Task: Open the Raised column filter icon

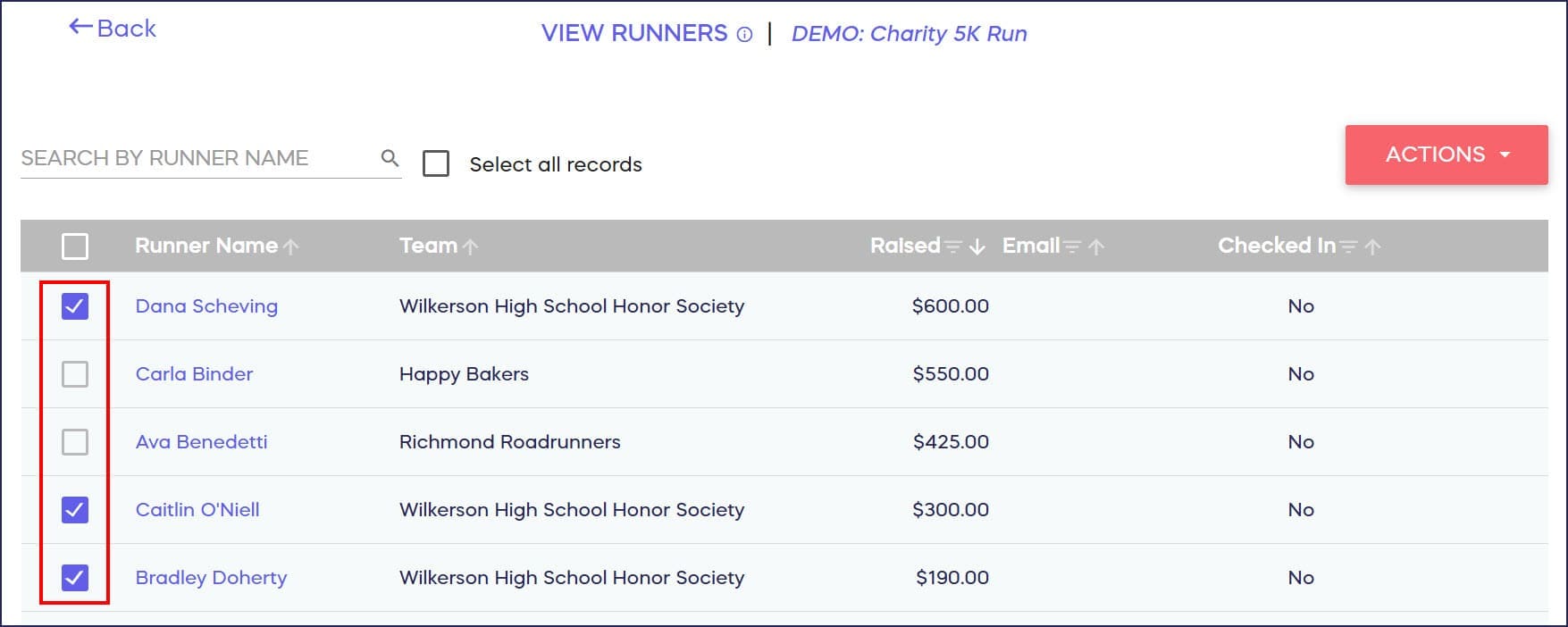Action: 953,247
